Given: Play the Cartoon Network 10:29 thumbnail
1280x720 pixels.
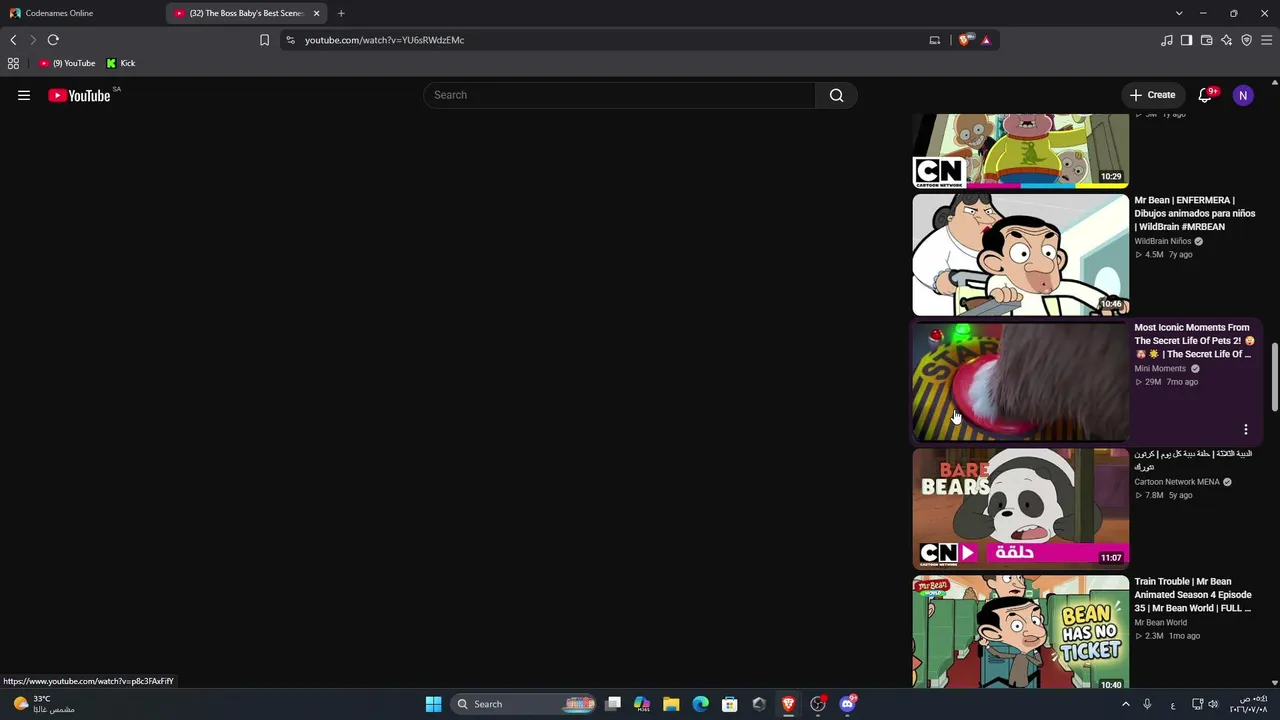Looking at the screenshot, I should pyautogui.click(x=1020, y=151).
